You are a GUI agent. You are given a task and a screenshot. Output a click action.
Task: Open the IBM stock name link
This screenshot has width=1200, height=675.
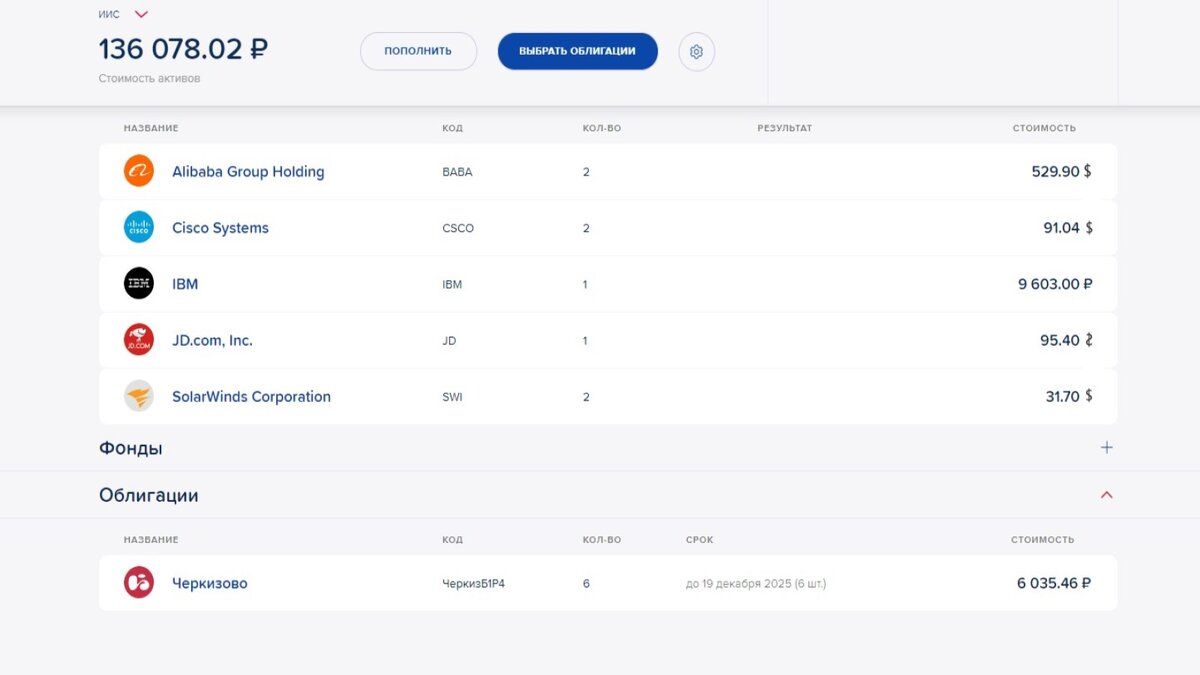[x=185, y=284]
